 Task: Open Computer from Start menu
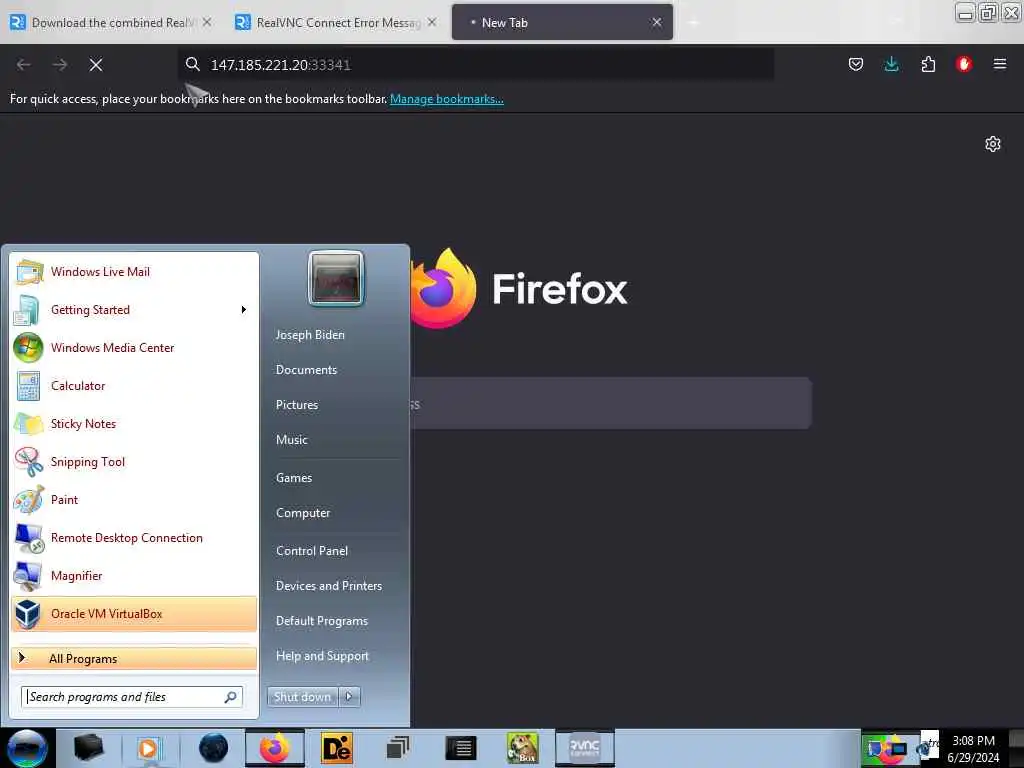click(x=303, y=513)
